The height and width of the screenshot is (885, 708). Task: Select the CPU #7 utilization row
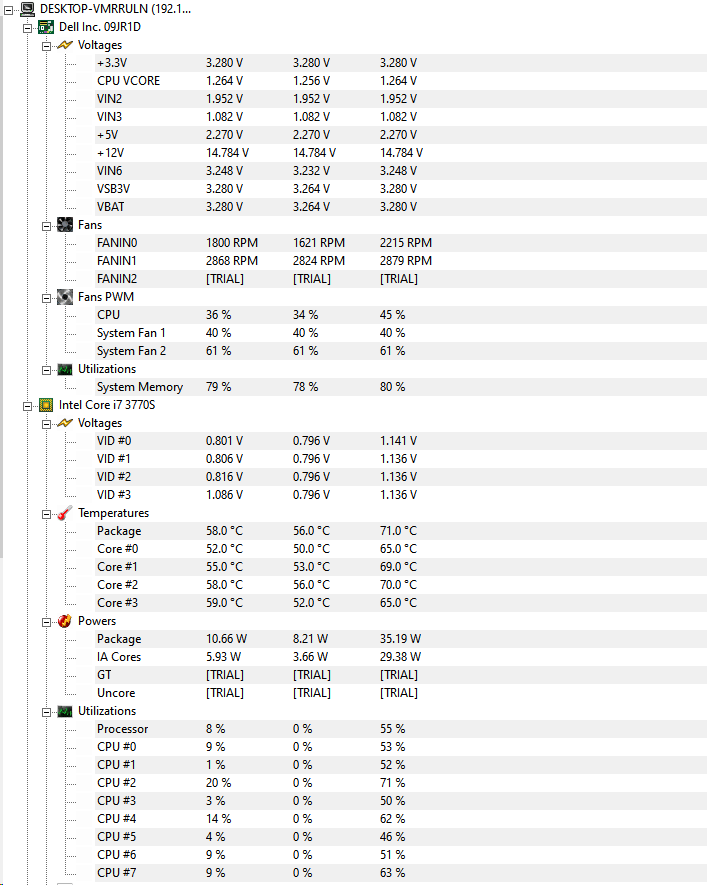(x=116, y=873)
